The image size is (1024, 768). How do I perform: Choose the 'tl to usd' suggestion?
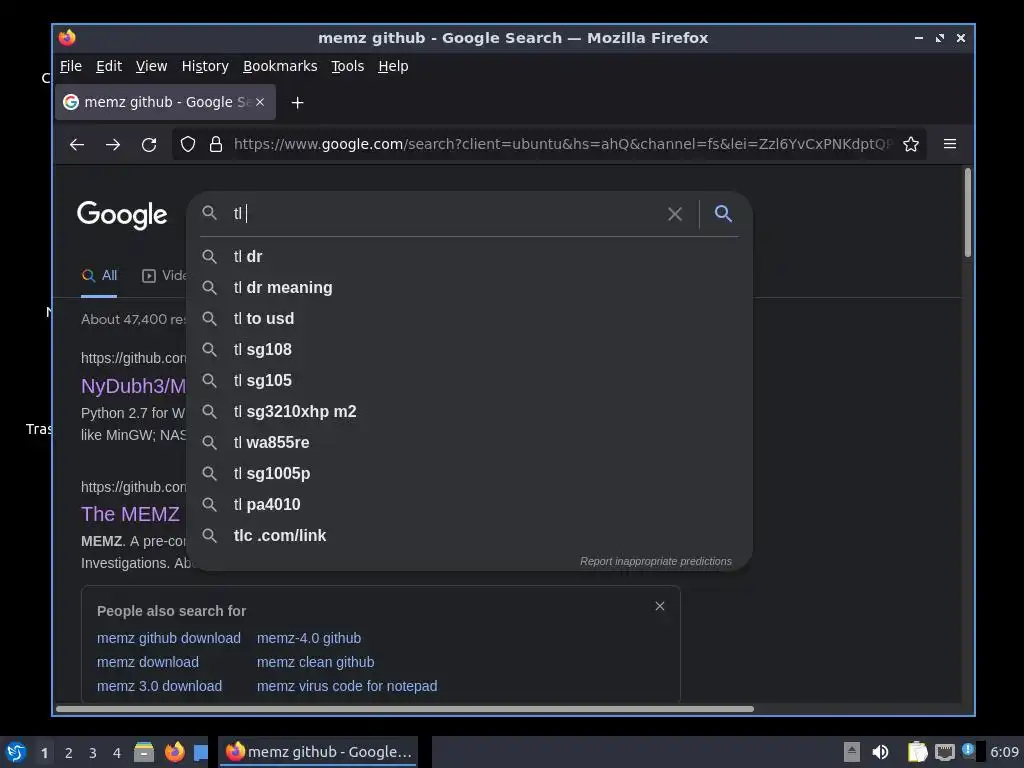click(x=470, y=319)
